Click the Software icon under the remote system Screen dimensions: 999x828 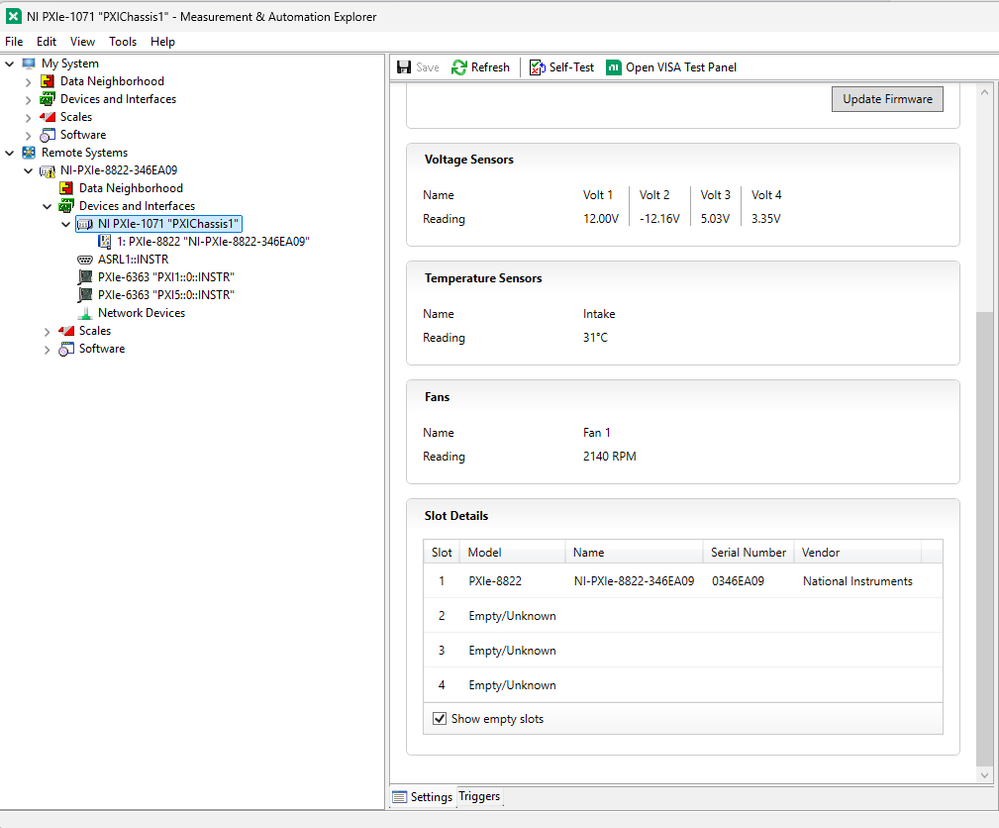pos(66,349)
